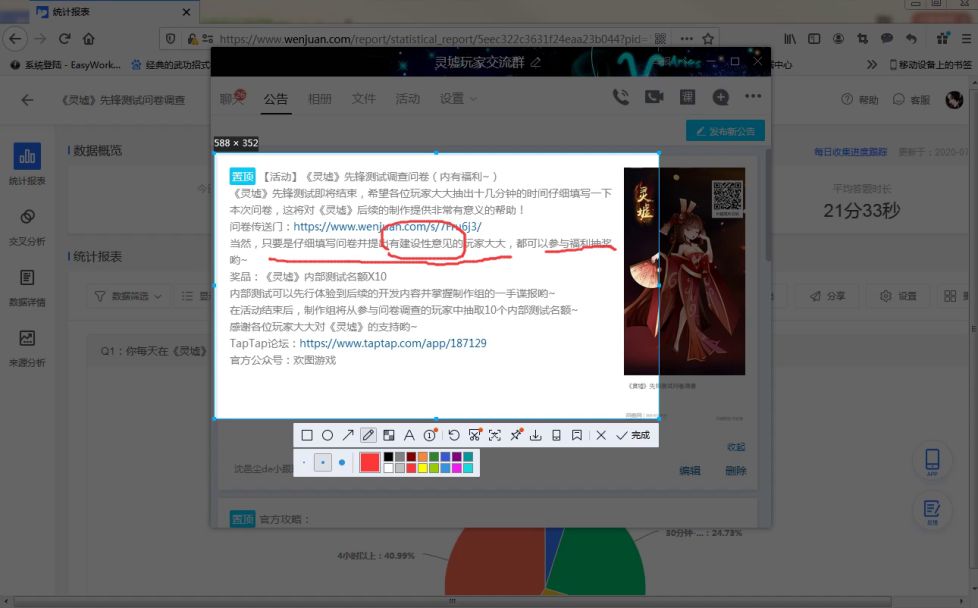Open the 数据筛选 filter dropdown
This screenshot has width=978, height=608.
pyautogui.click(x=129, y=297)
